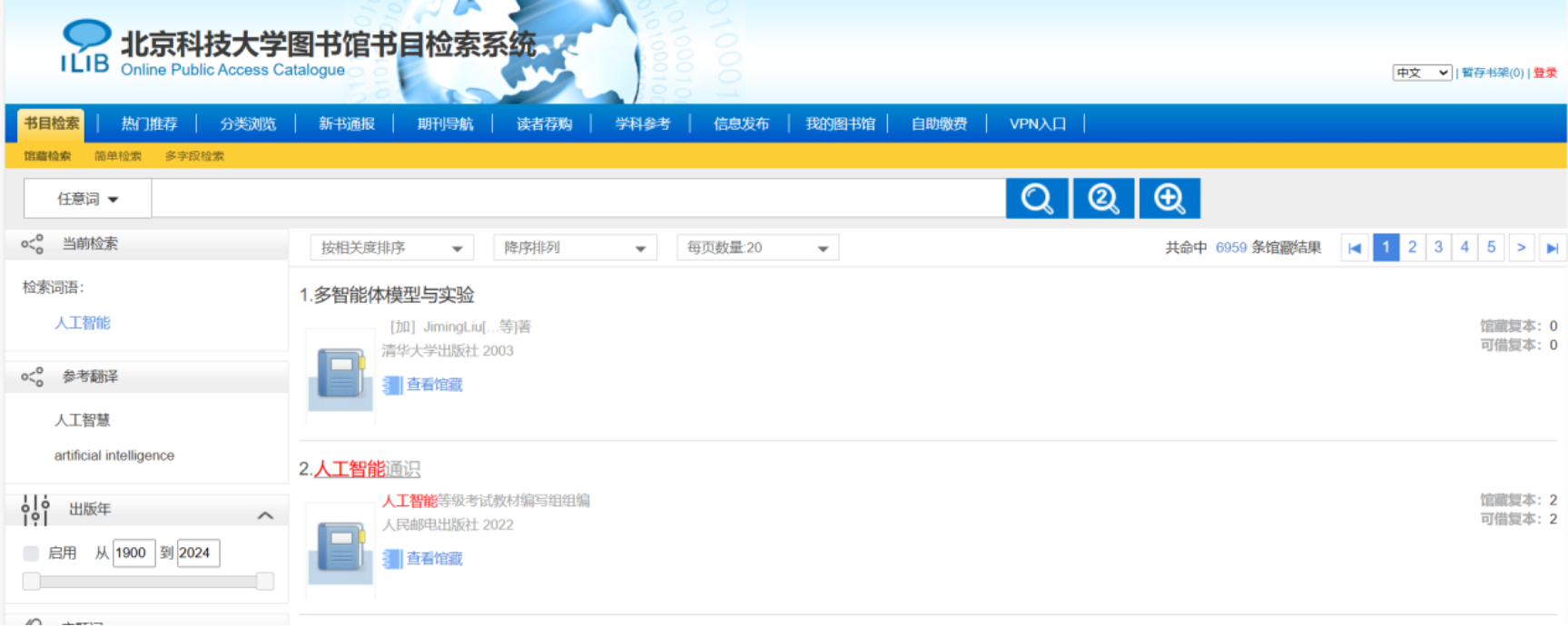Click the main search text input field

[578, 199]
